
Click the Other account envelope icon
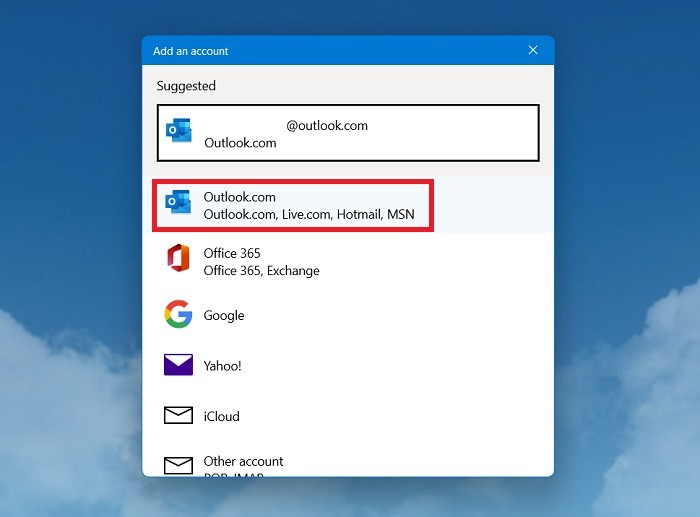[x=178, y=466]
